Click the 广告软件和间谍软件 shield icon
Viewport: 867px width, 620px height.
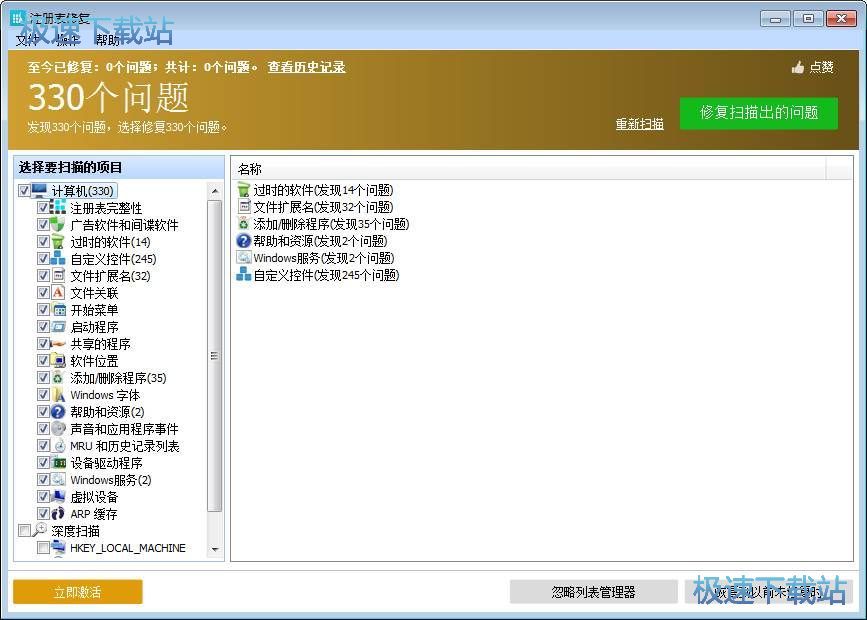tap(59, 225)
